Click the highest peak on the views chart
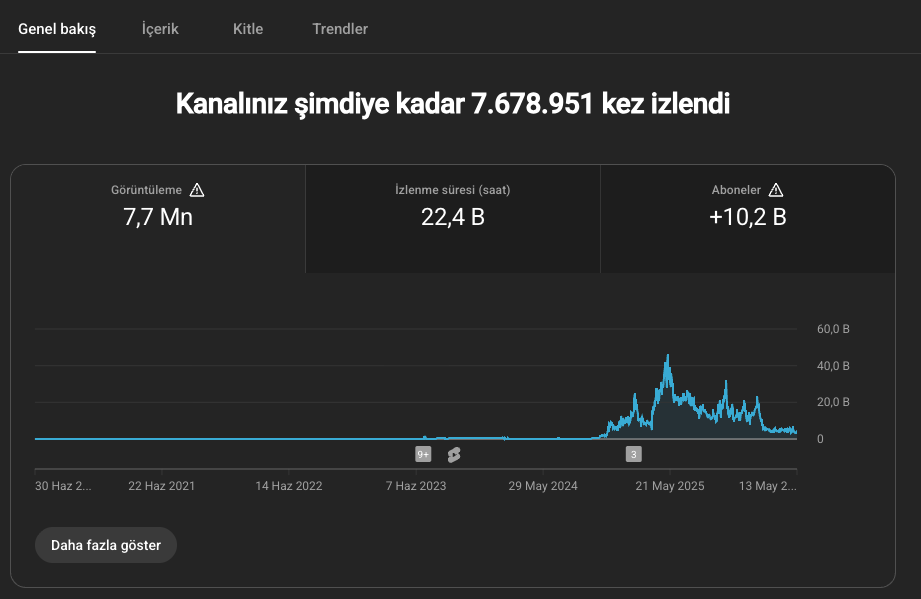921x599 pixels. tap(668, 356)
